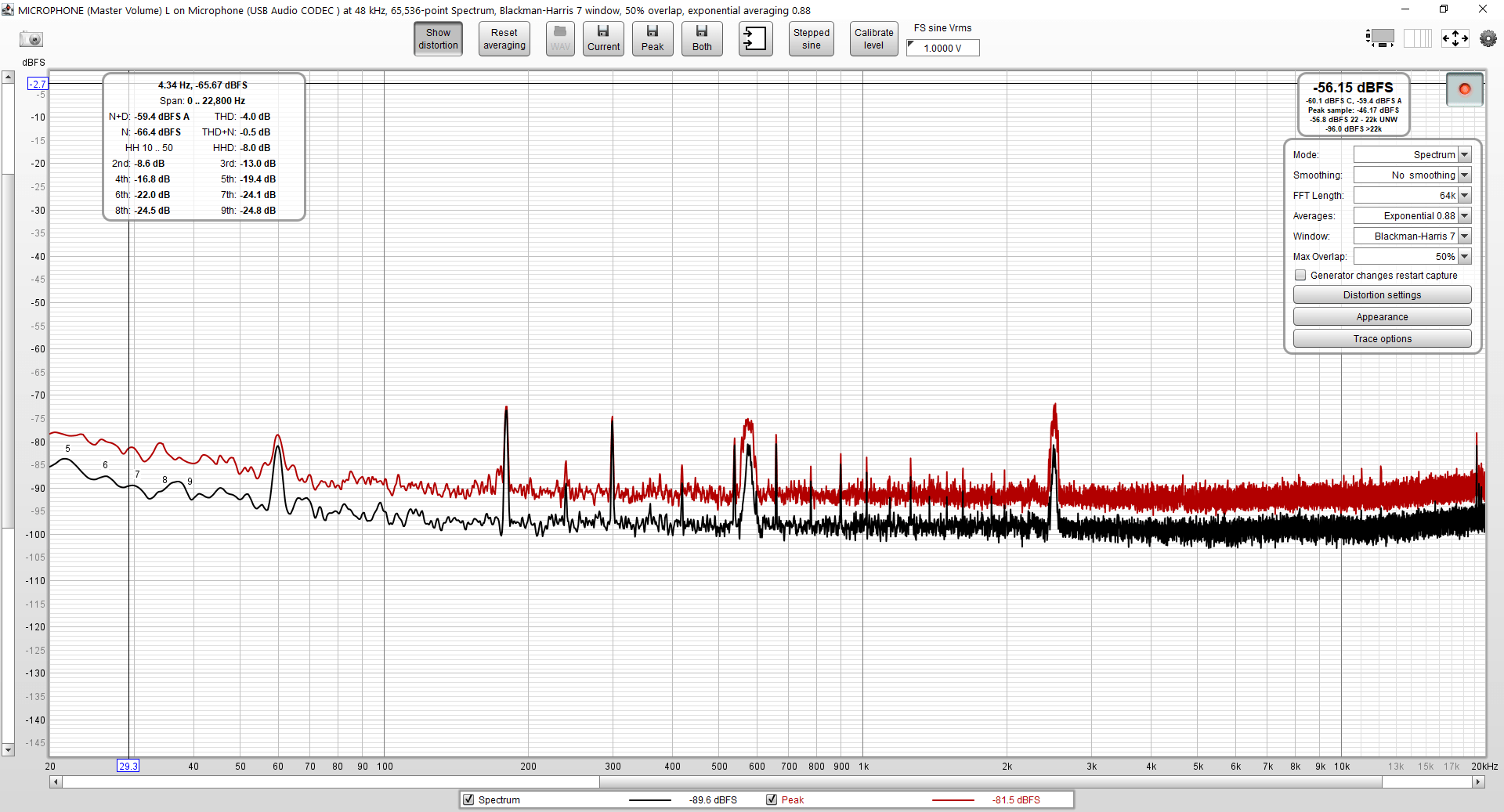Click the red Peak trace line sample
The width and height of the screenshot is (1504, 812).
(x=953, y=800)
